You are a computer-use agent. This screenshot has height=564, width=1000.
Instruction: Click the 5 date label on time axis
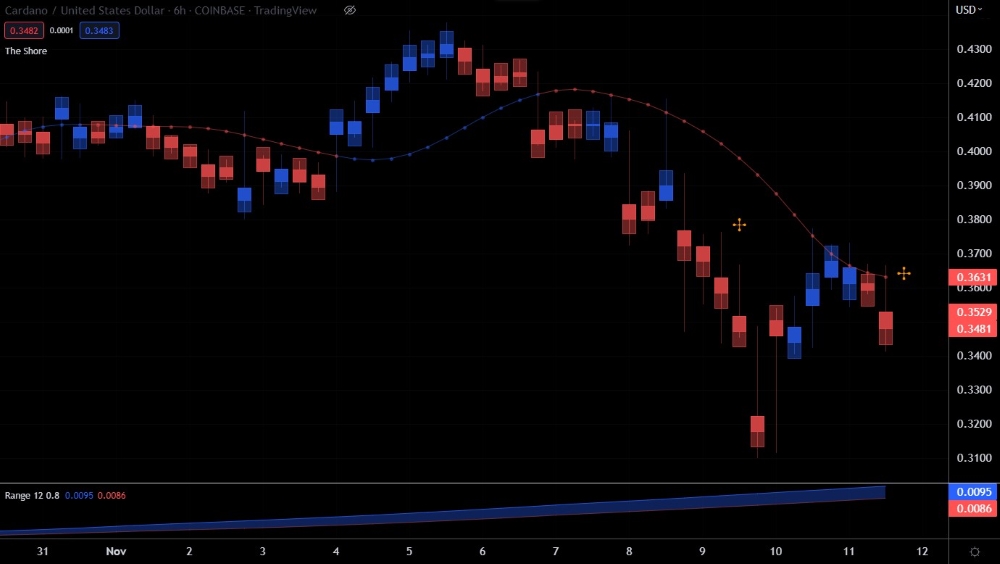click(409, 551)
